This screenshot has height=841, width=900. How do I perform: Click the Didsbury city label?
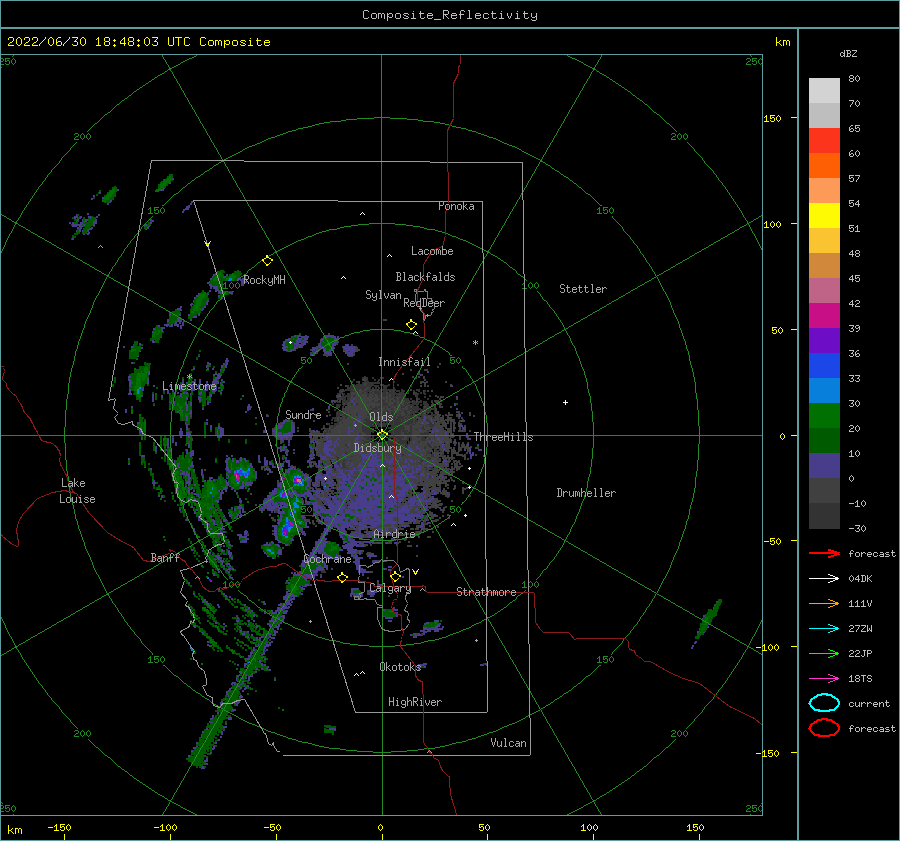point(377,448)
